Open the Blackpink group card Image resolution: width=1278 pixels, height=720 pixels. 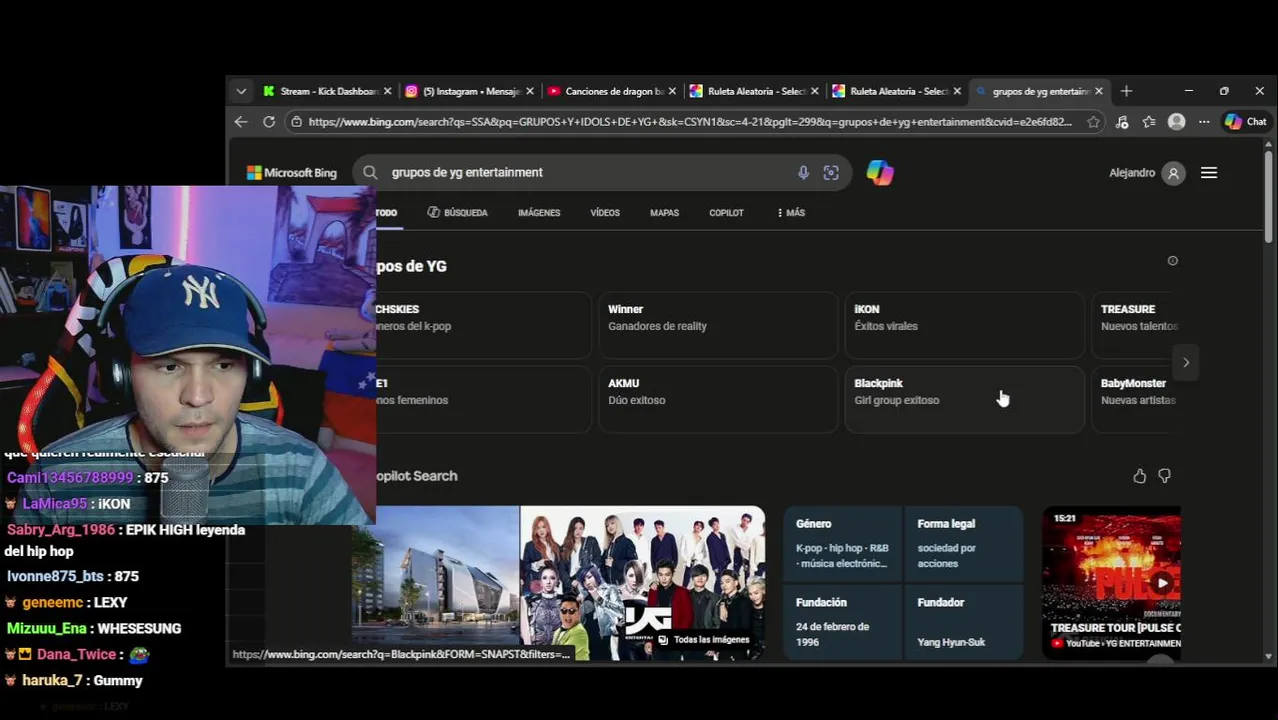[964, 399]
